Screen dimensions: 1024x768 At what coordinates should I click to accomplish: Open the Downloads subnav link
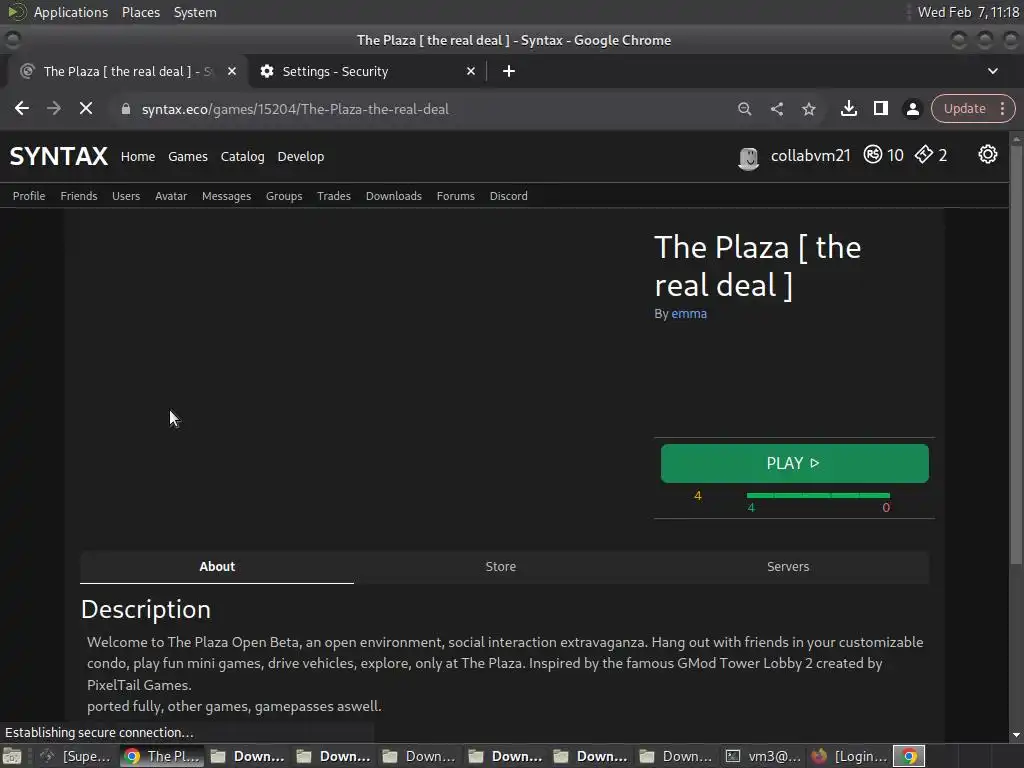click(394, 196)
